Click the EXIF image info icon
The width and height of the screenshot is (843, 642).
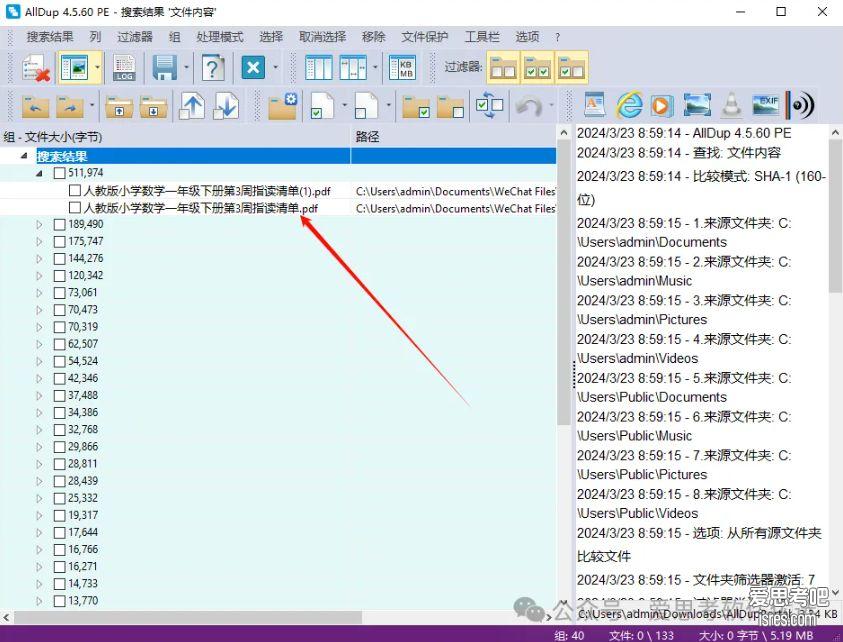[765, 105]
